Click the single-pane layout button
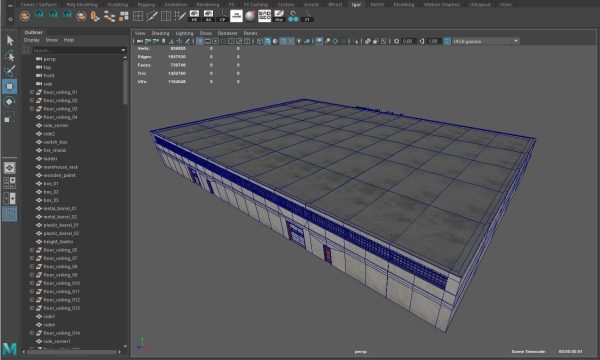The image size is (600, 360). pyautogui.click(x=10, y=168)
